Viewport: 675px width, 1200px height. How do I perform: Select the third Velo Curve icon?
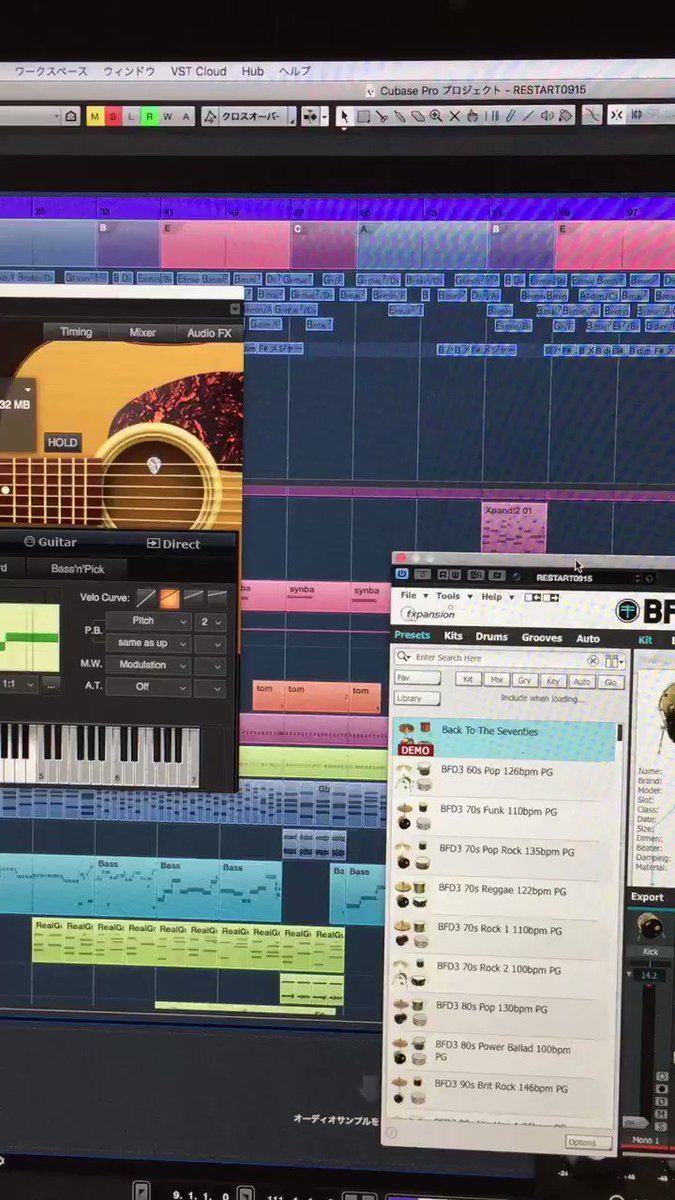(x=193, y=597)
